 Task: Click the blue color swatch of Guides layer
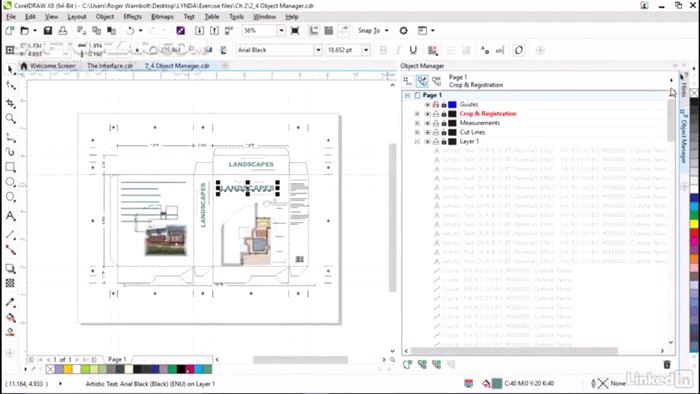click(x=452, y=104)
